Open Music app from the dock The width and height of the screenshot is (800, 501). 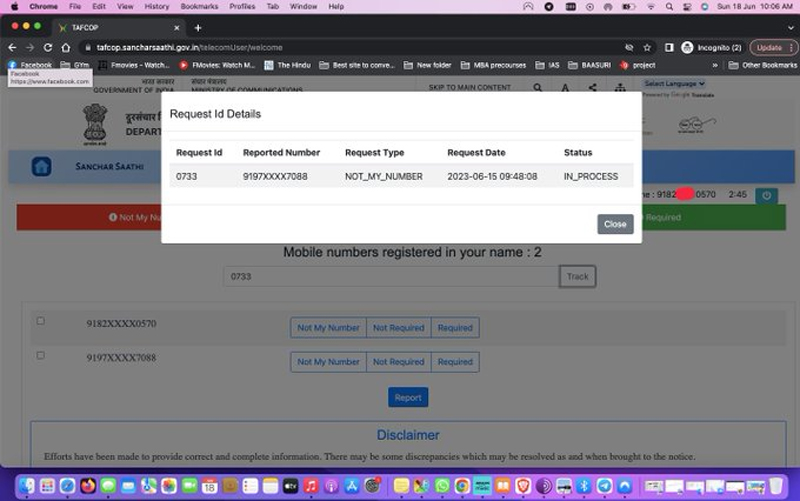(311, 486)
